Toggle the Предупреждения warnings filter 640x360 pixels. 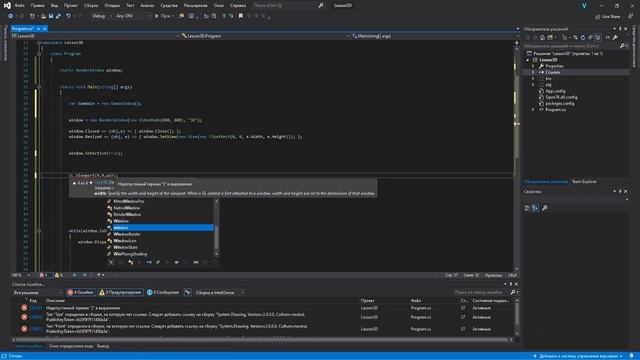coord(120,292)
